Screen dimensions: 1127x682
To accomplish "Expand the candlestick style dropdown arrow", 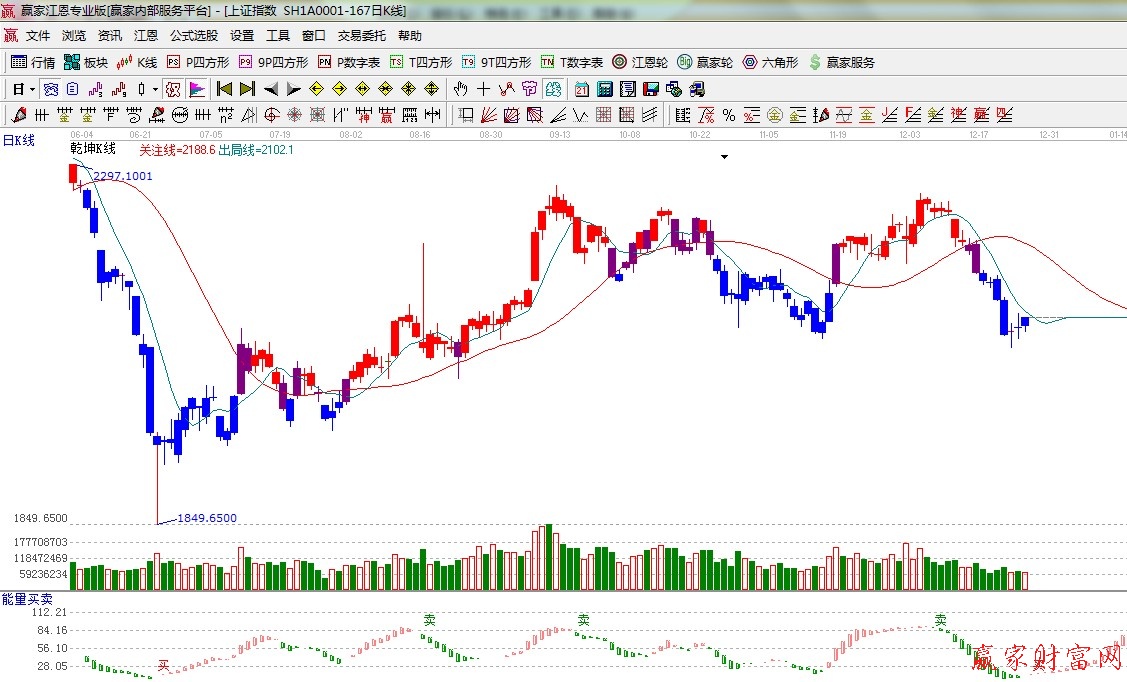I will 155,89.
